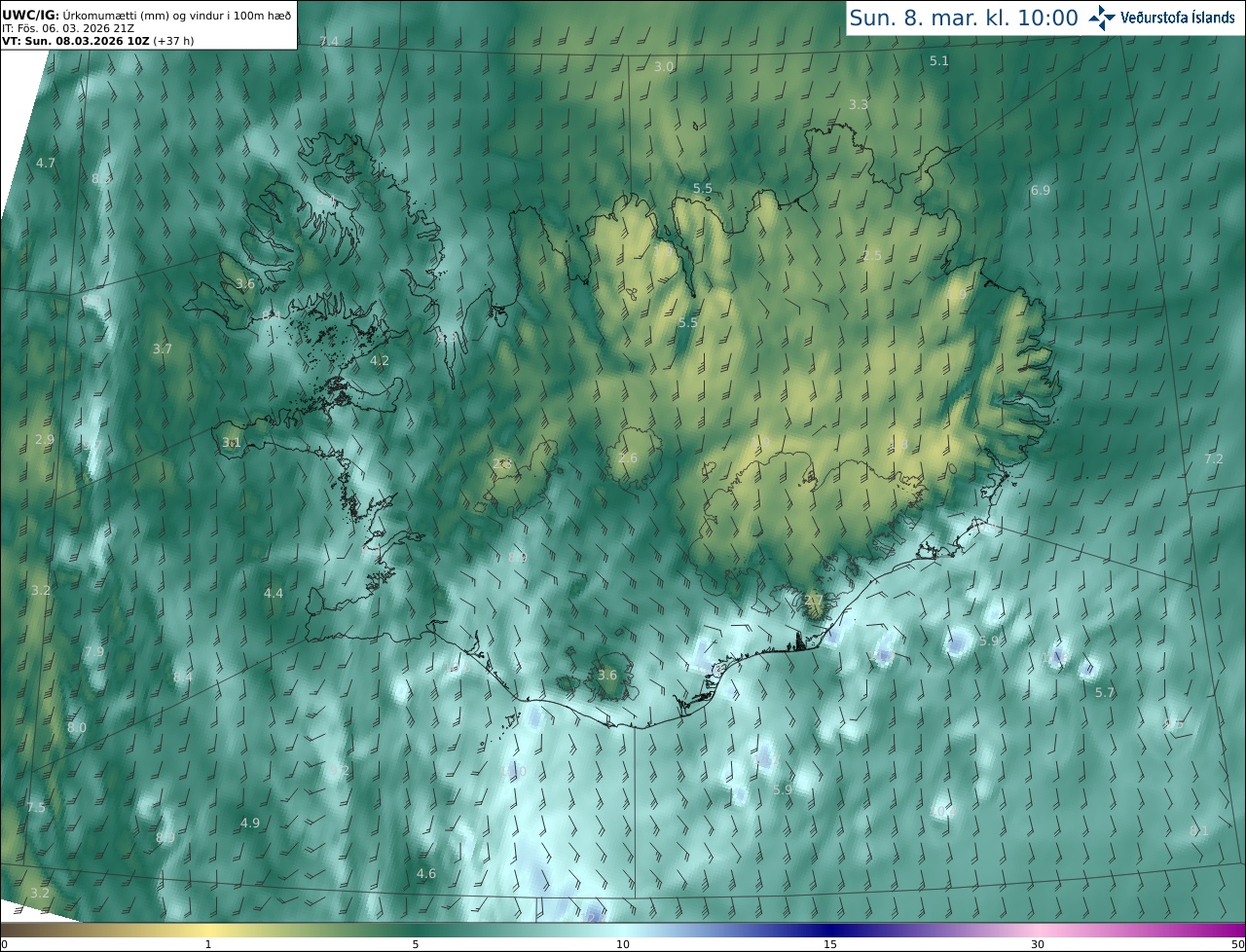Click the map value 4.9

pos(250,823)
